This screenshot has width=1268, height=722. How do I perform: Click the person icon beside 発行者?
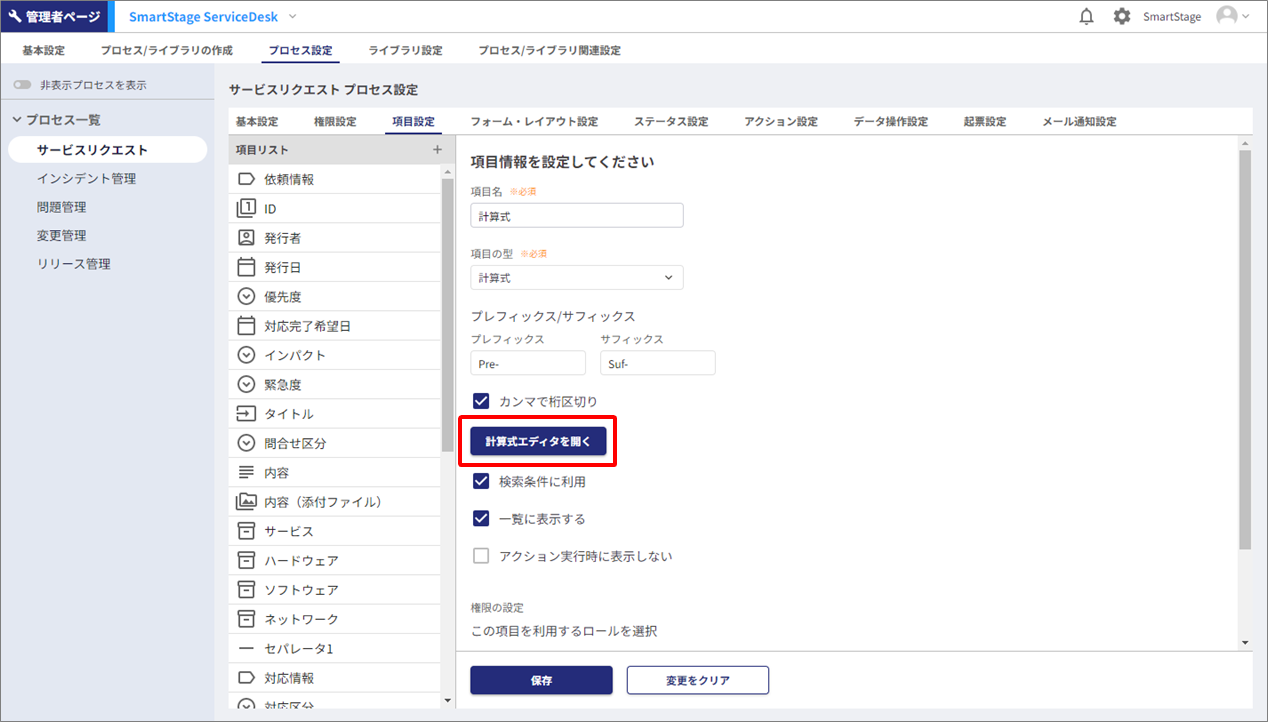coord(246,238)
